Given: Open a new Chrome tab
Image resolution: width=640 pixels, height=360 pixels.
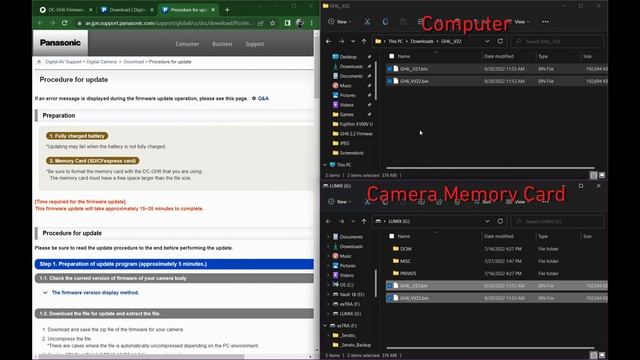Looking at the screenshot, I should pyautogui.click(x=227, y=10).
